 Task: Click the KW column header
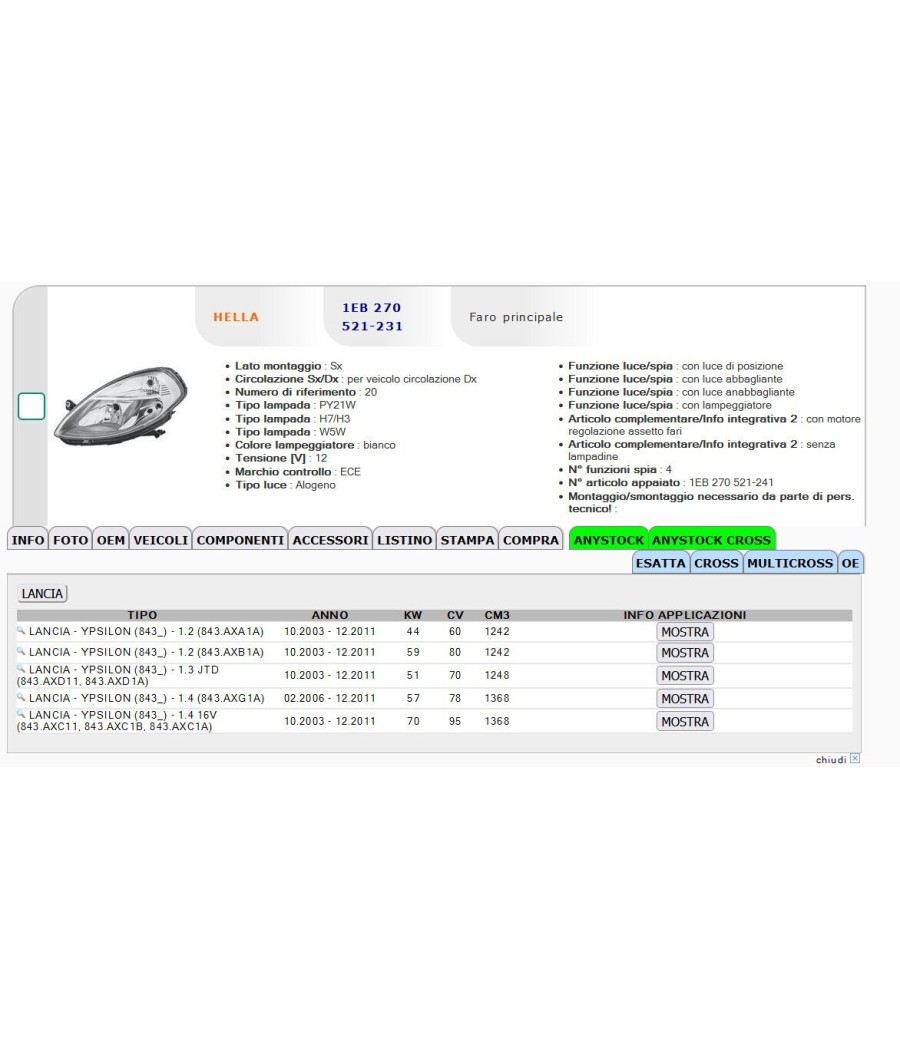click(413, 615)
